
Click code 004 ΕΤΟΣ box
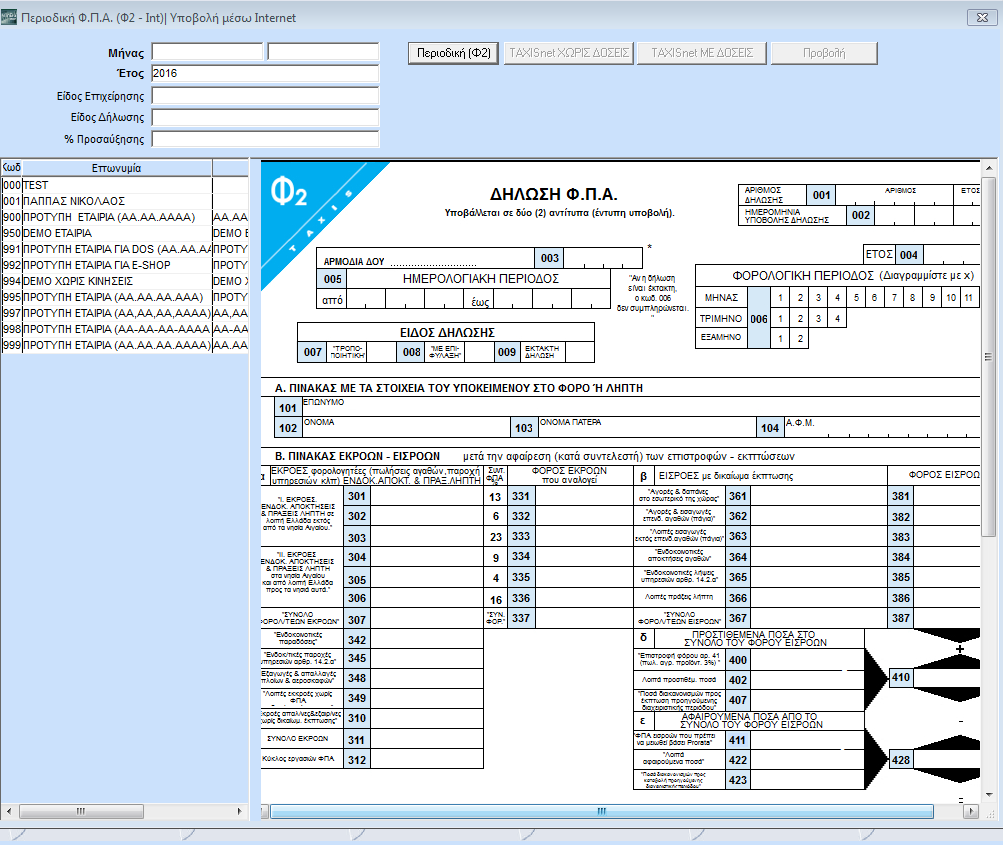[909, 255]
